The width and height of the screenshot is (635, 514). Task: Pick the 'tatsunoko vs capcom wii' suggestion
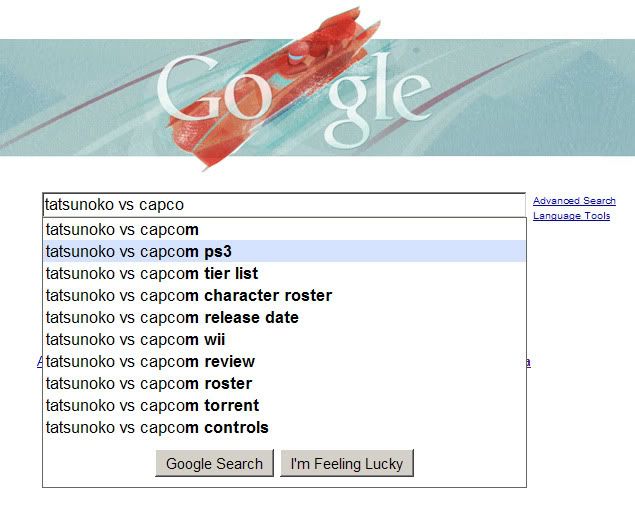point(136,339)
